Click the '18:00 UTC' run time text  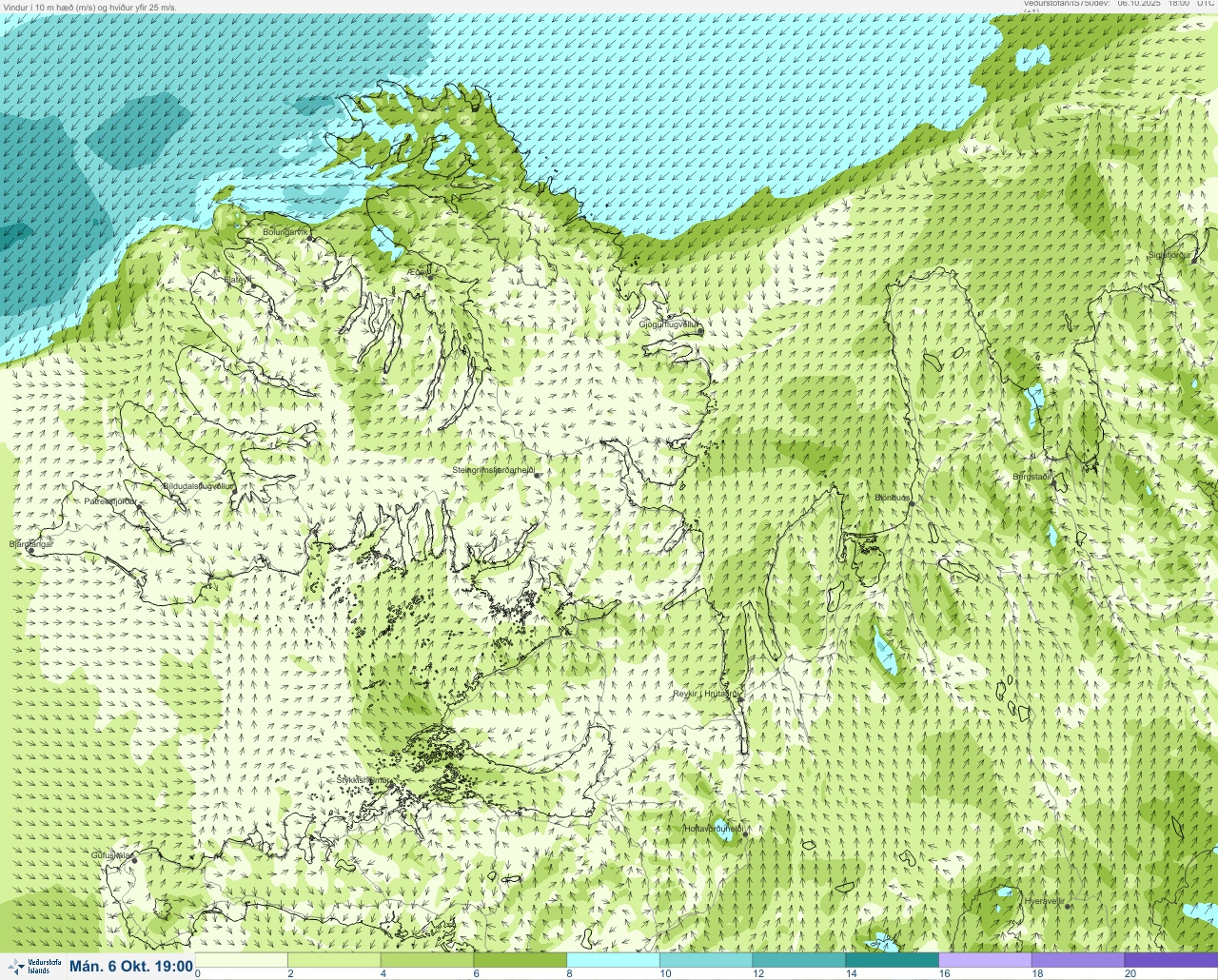(1191, 3)
